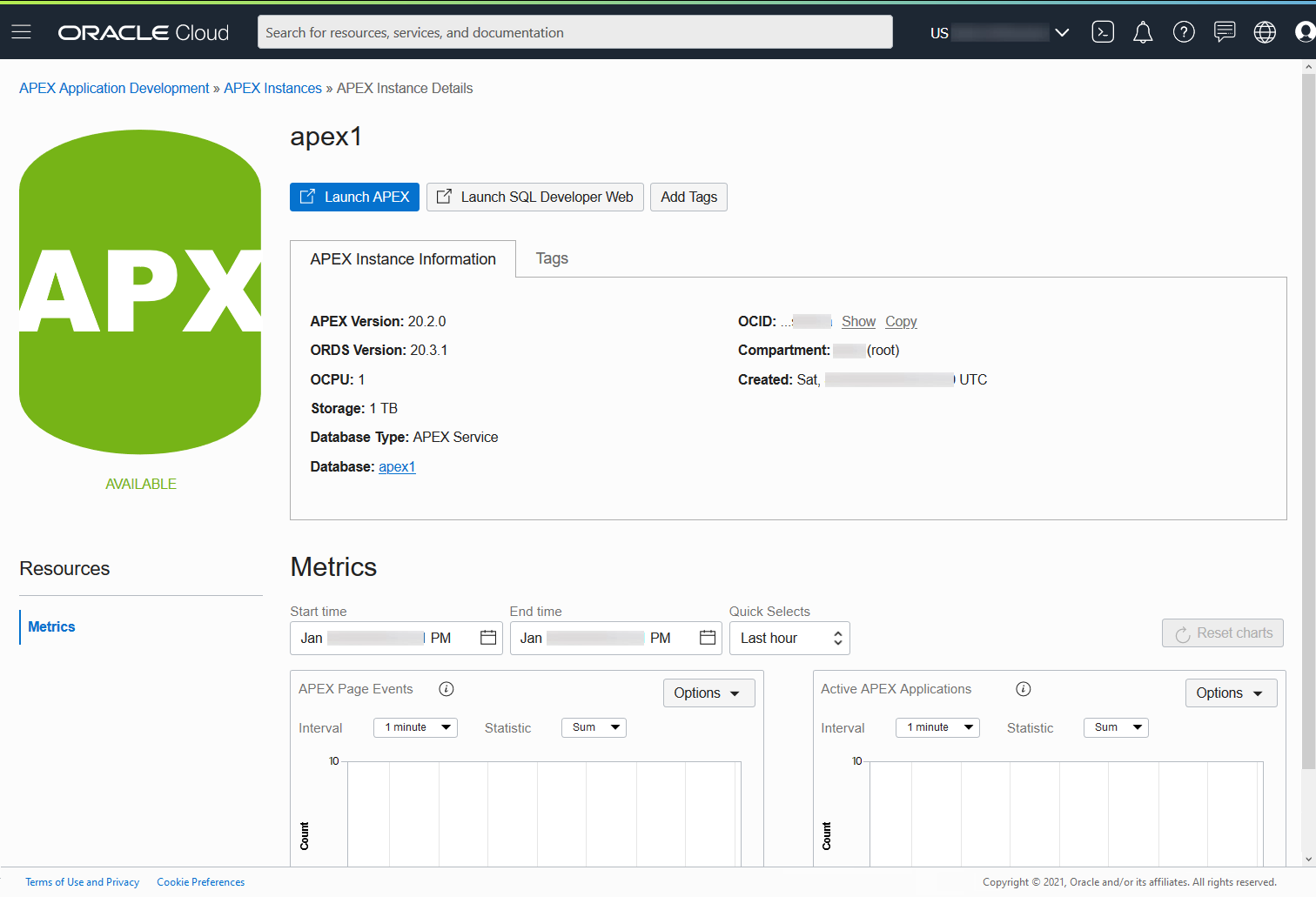Open the End time calendar picker
Screen dimensions: 1316x897
point(708,638)
